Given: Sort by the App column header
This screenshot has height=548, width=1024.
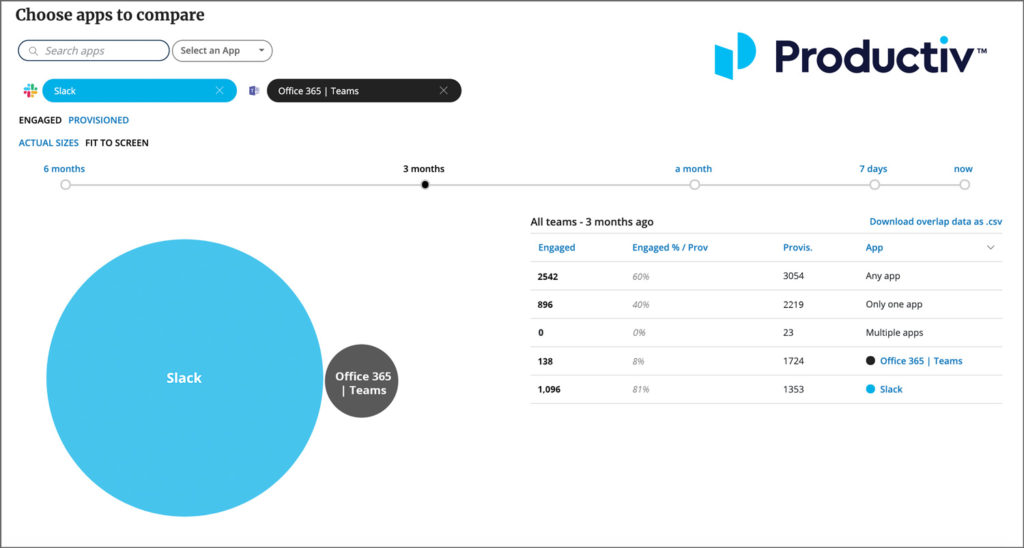Looking at the screenshot, I should [x=874, y=248].
